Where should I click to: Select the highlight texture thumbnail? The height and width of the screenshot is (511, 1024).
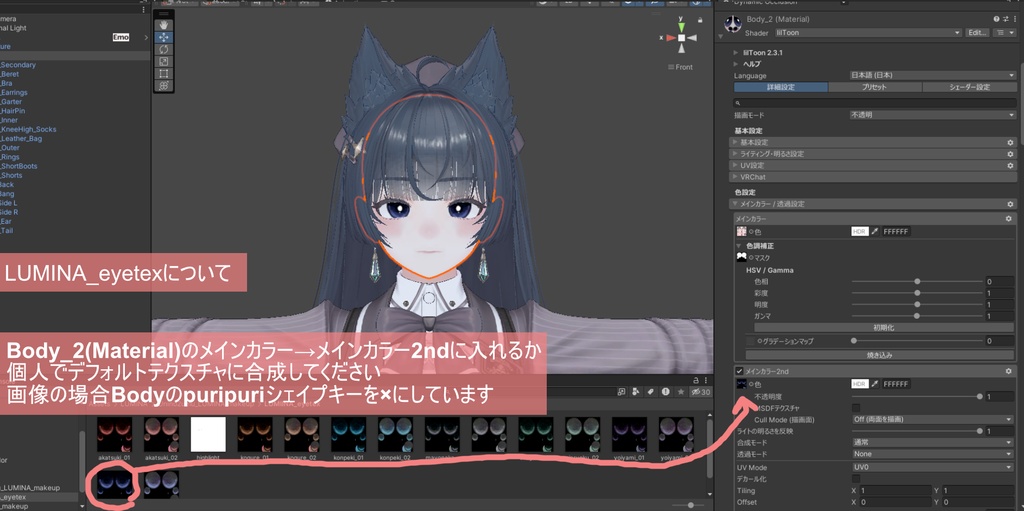click(x=208, y=435)
